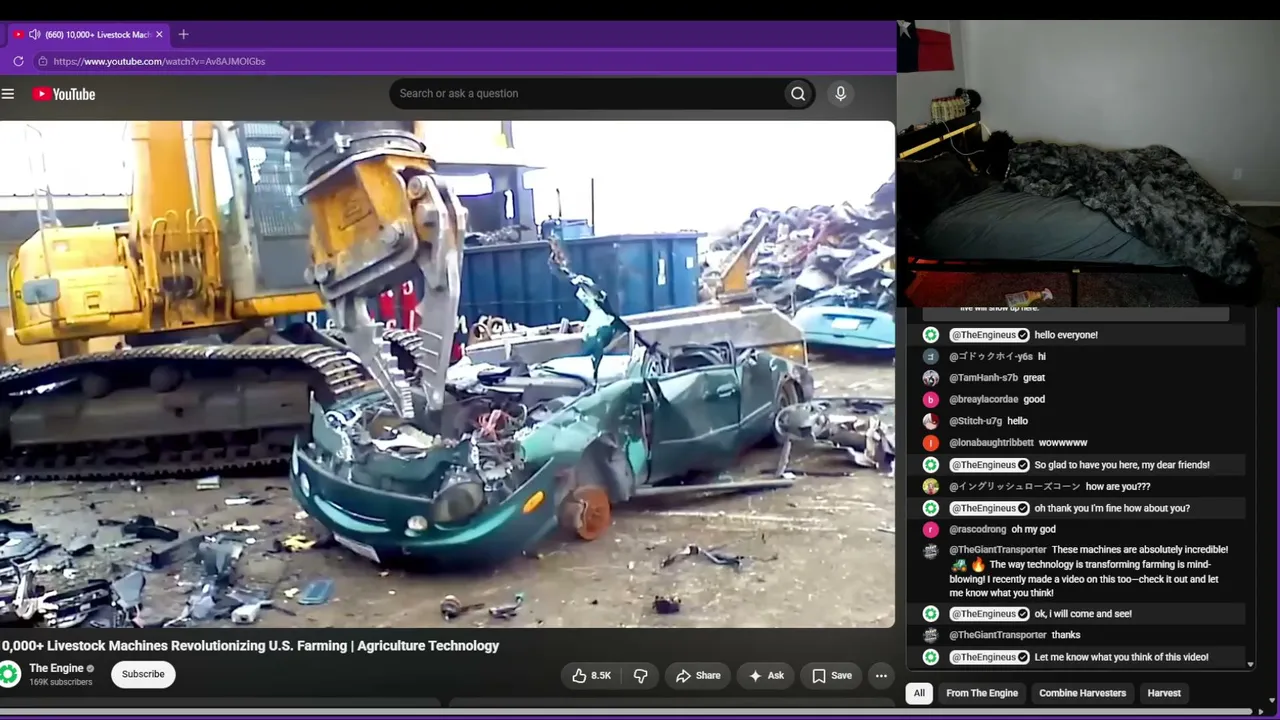The height and width of the screenshot is (720, 1280).
Task: Click the webcam overlay thumbnail
Action: coord(1088,162)
